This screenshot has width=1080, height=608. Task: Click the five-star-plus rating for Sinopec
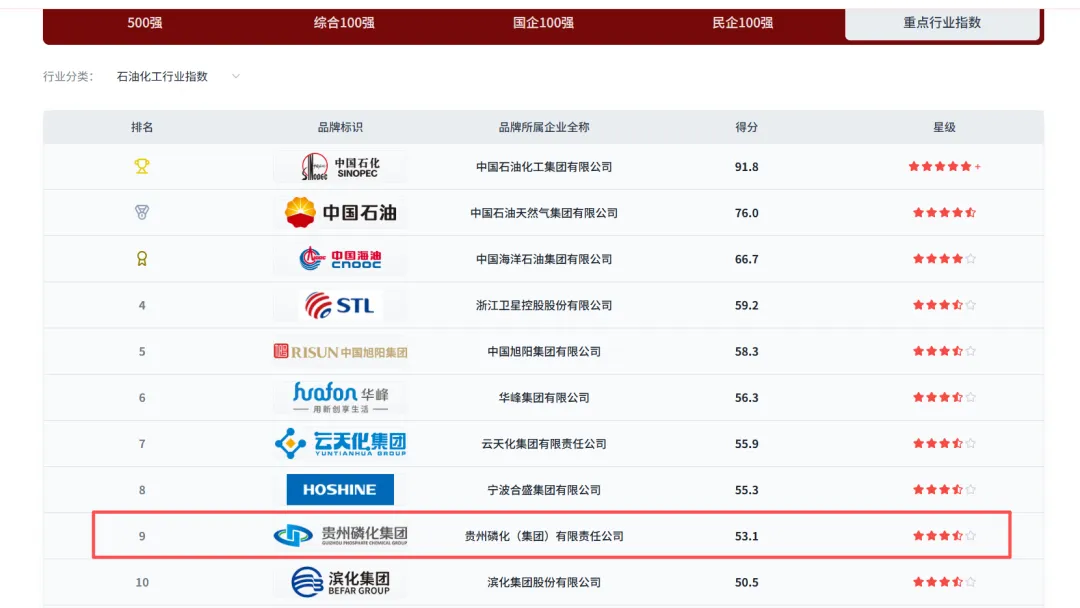pyautogui.click(x=944, y=166)
